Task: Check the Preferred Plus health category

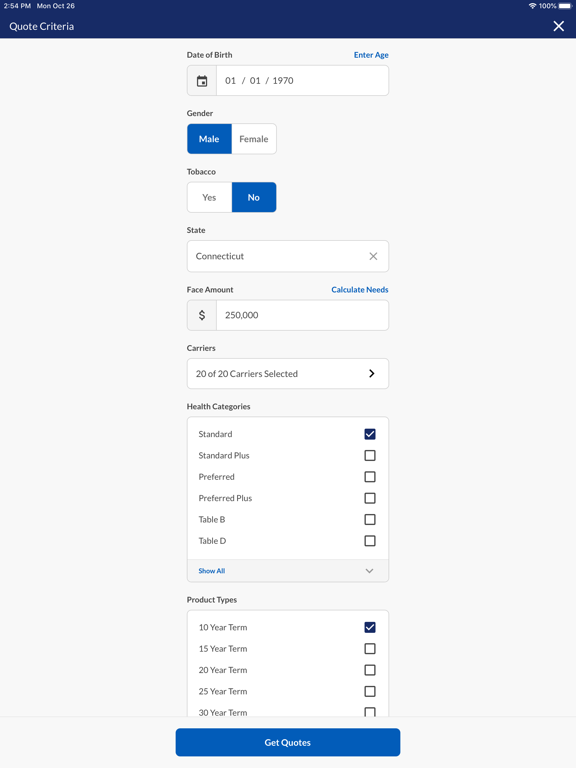Action: coord(370,498)
